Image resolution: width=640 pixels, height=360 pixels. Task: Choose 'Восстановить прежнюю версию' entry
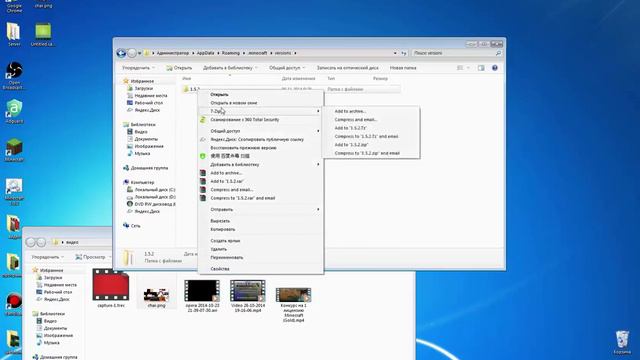click(243, 148)
